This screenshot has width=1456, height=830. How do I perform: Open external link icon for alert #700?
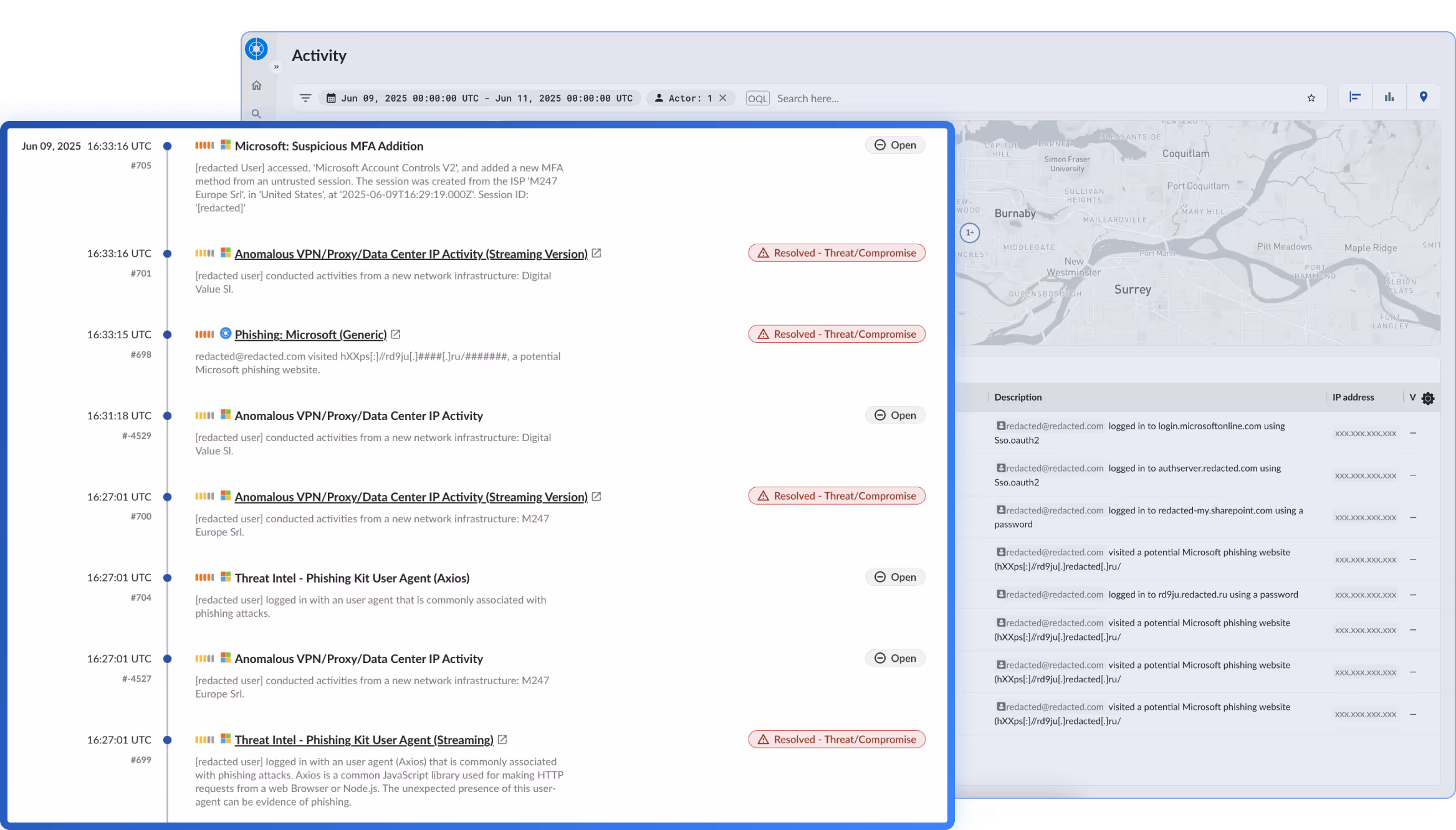click(596, 496)
